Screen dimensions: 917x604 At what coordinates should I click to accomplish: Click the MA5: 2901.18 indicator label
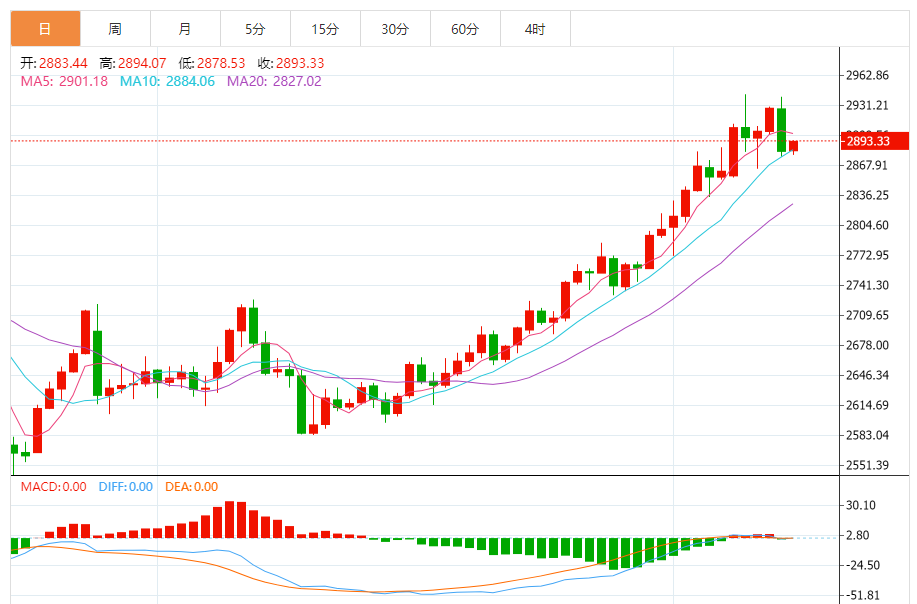(x=64, y=81)
